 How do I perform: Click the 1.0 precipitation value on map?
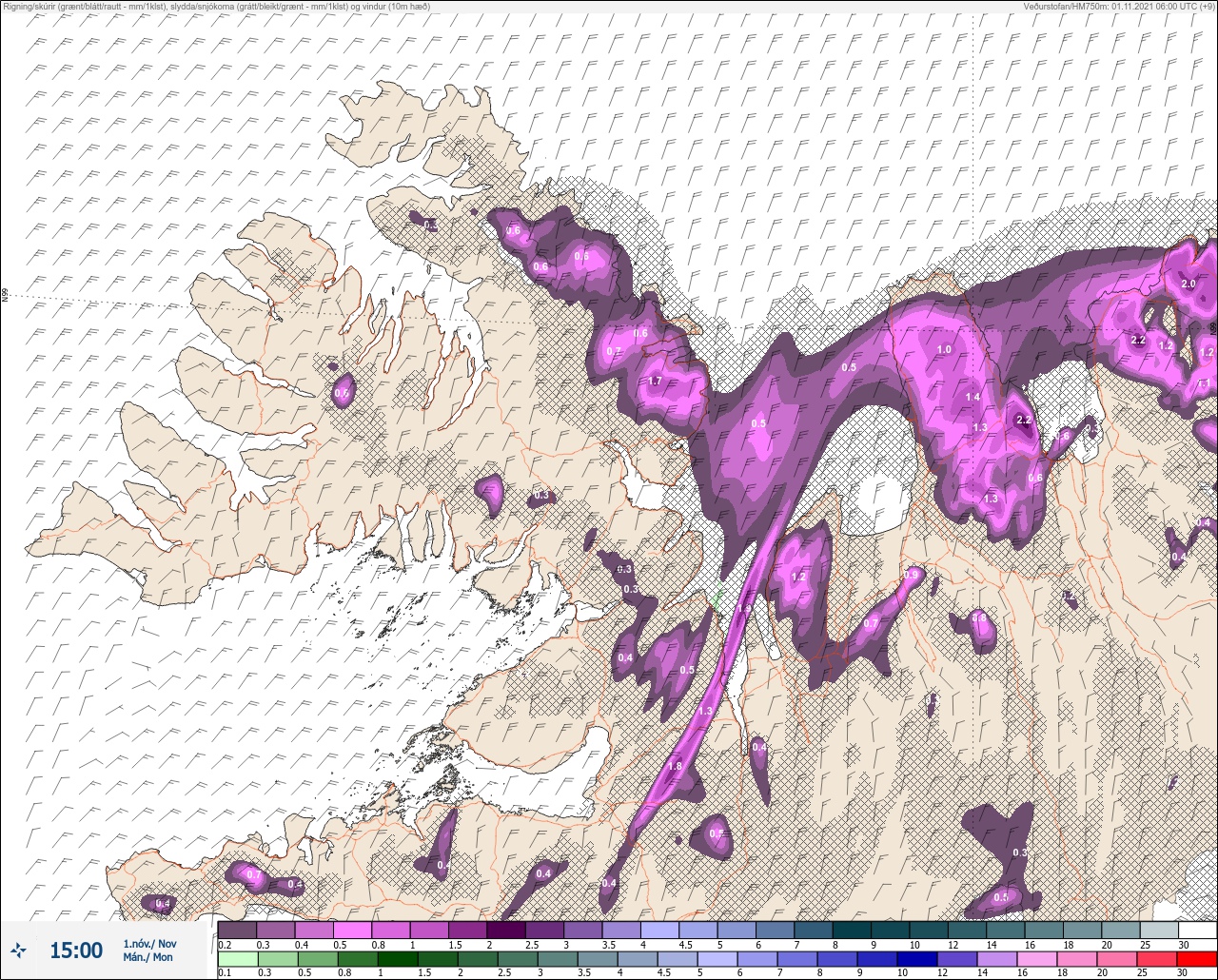click(944, 350)
